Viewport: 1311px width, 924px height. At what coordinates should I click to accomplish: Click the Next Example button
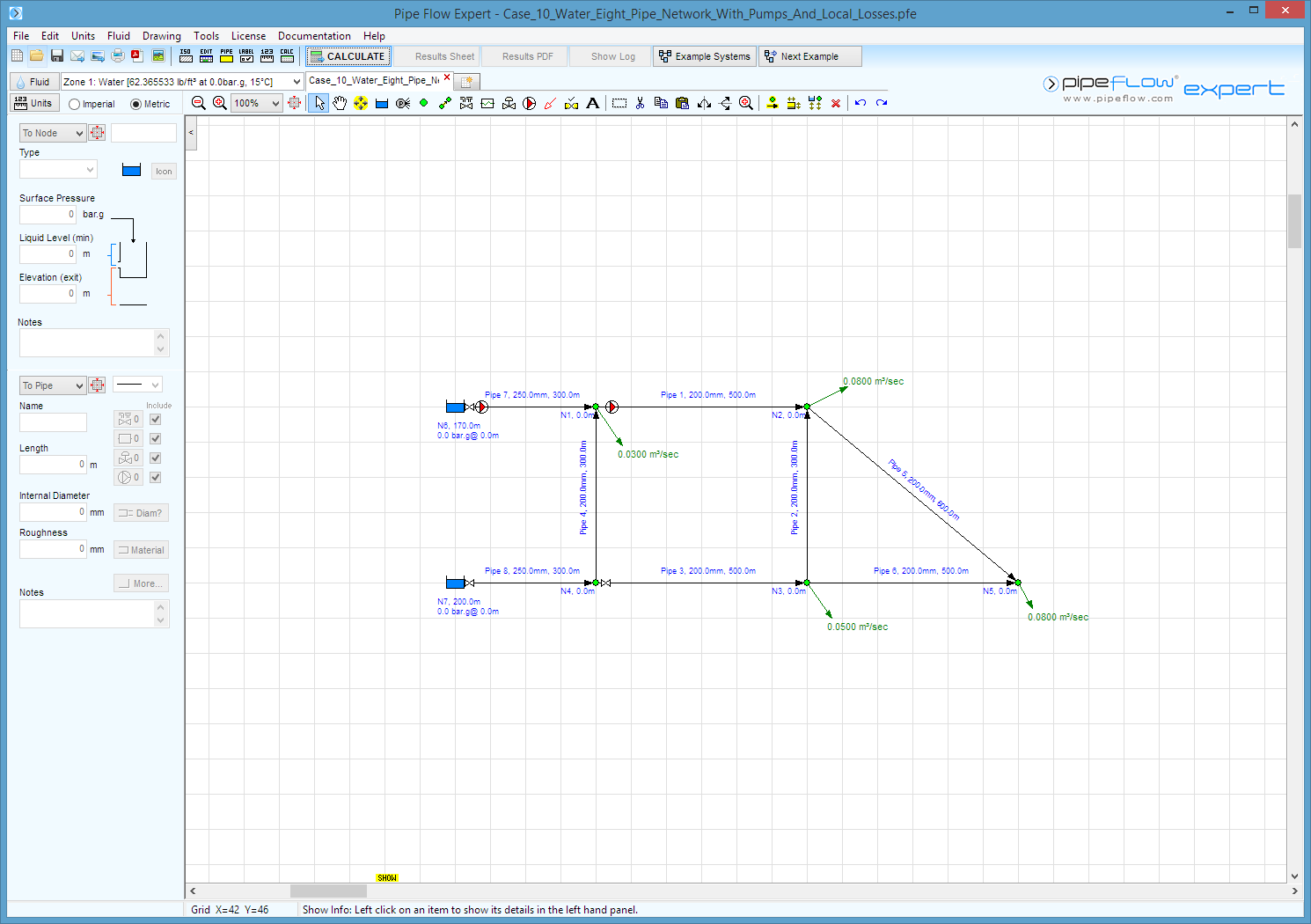(x=810, y=56)
